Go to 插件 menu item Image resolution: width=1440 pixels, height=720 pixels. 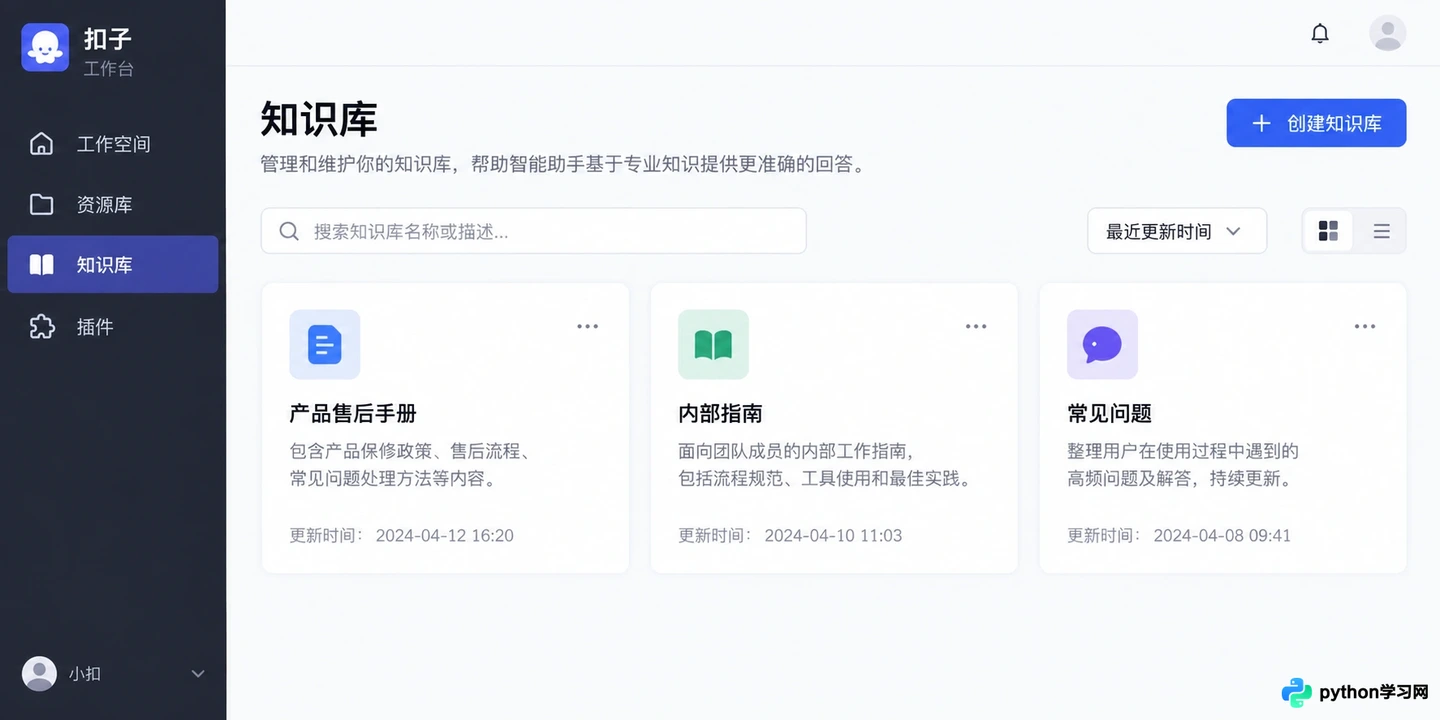112,326
